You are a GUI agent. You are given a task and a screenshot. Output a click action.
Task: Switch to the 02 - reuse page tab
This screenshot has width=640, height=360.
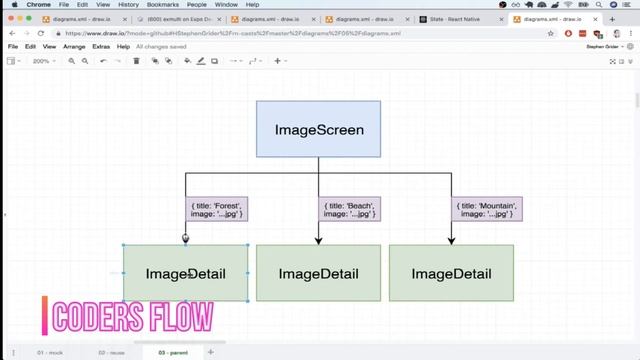pyautogui.click(x=111, y=353)
